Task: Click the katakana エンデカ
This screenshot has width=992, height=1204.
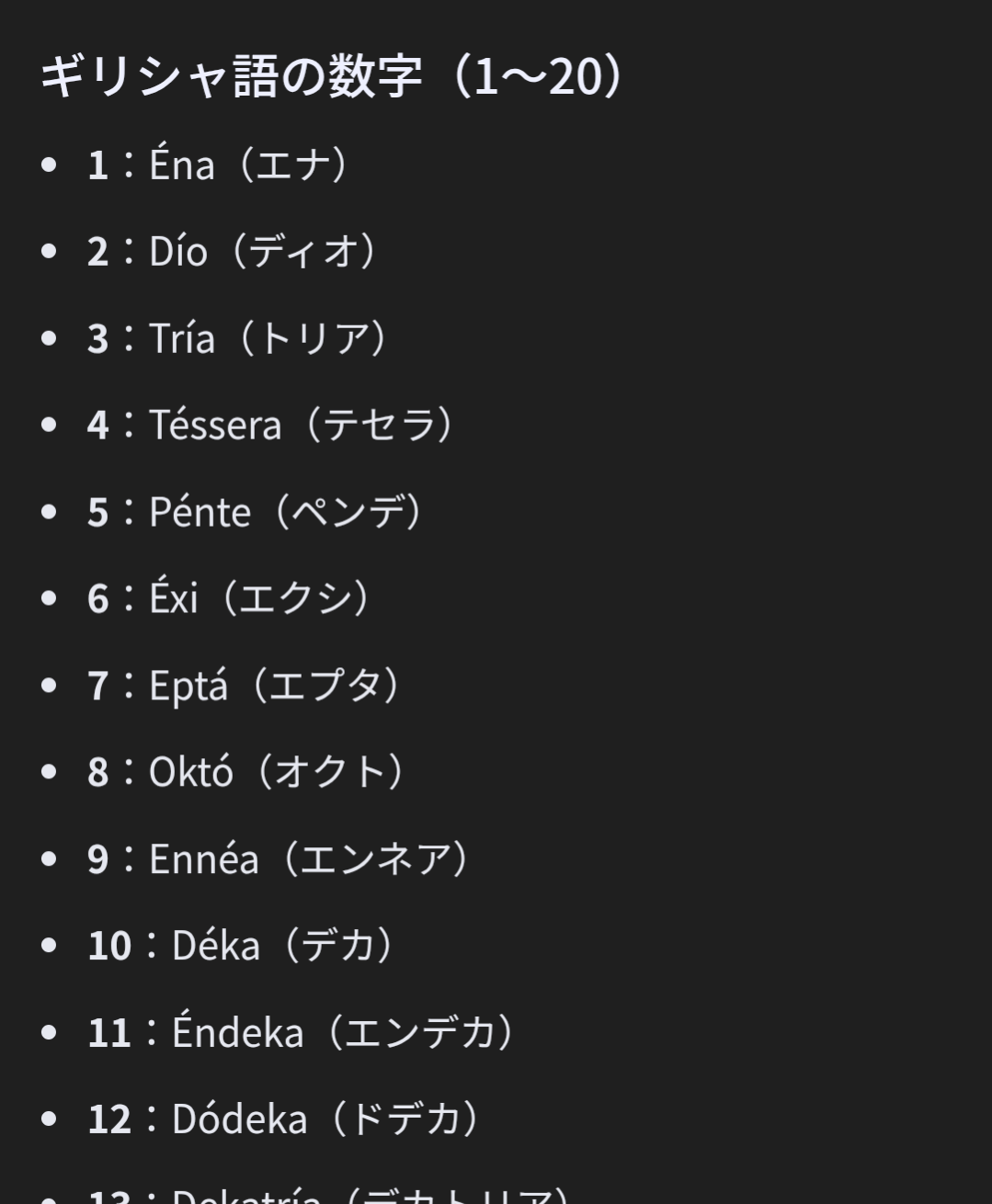Action: click(420, 1032)
